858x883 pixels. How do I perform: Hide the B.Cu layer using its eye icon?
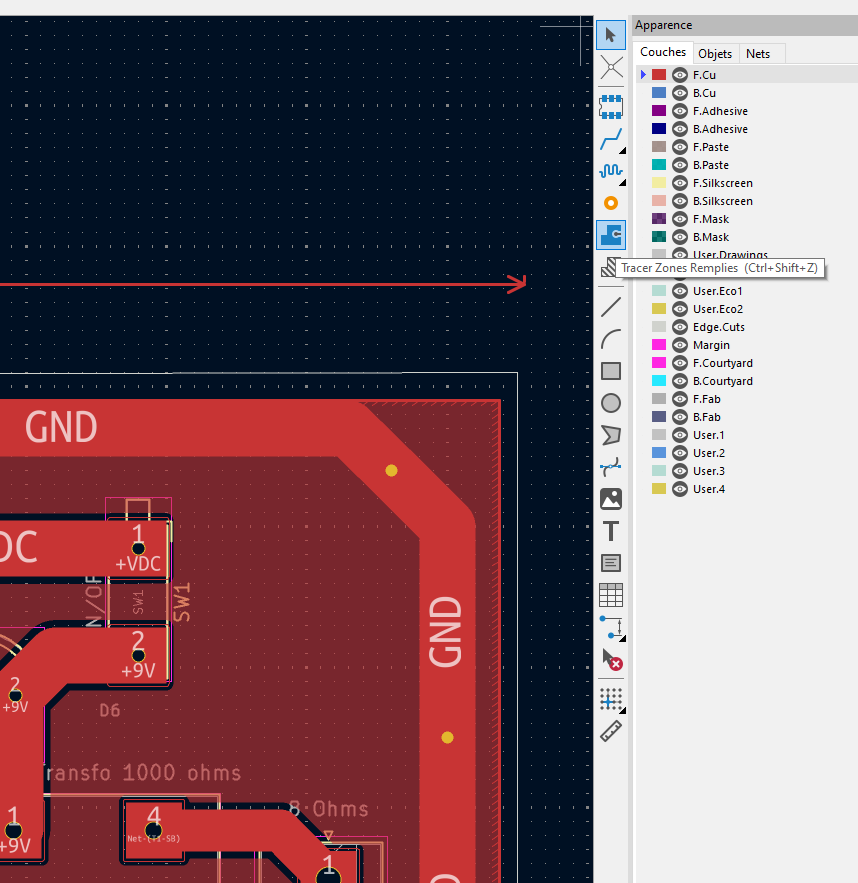(680, 93)
